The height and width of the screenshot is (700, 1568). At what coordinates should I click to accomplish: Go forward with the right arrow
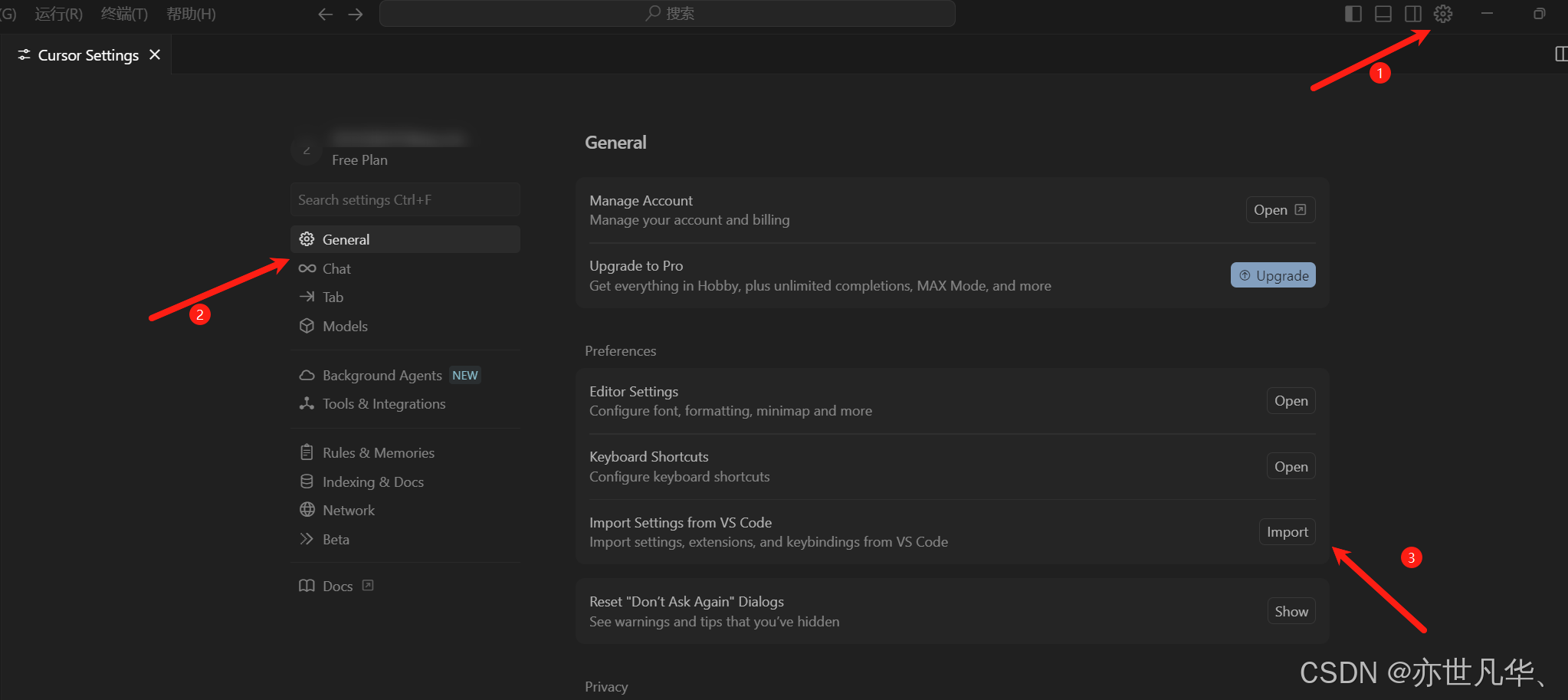356,14
